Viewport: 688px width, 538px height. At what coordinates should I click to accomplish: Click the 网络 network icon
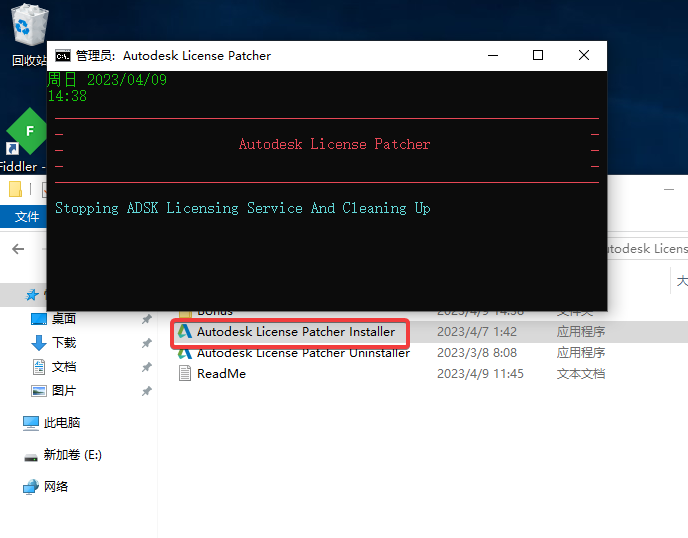pyautogui.click(x=31, y=487)
